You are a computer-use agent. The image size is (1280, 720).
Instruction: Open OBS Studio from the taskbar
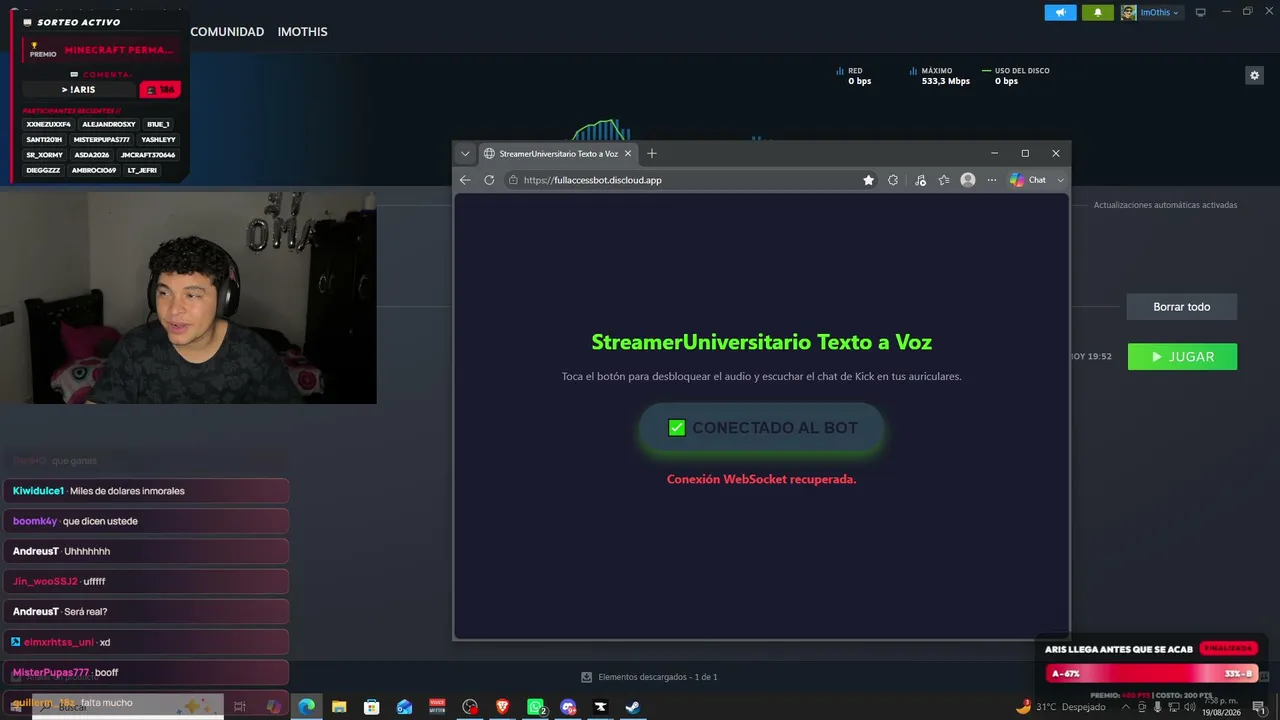pos(470,707)
